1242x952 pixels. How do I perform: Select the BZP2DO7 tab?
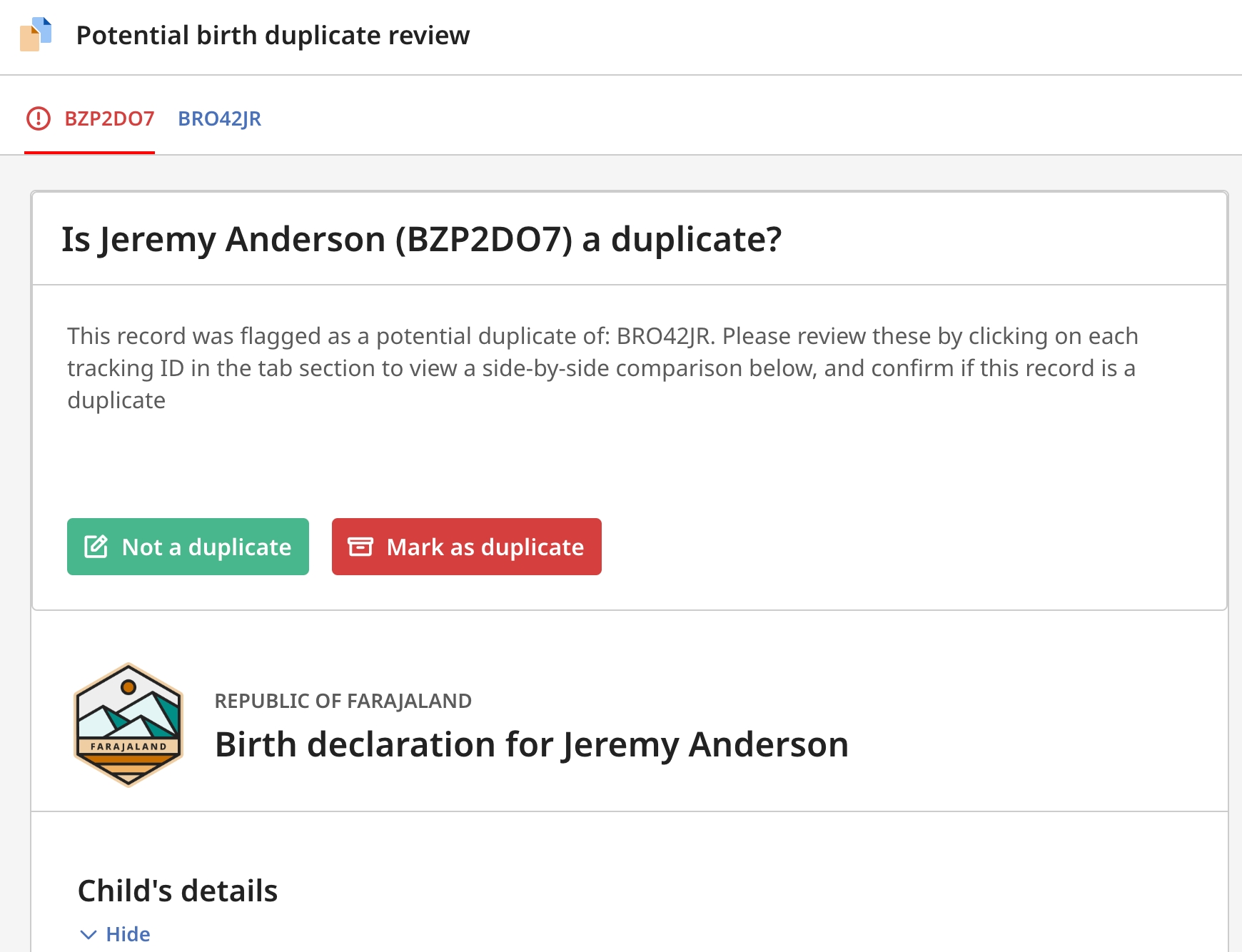click(109, 118)
